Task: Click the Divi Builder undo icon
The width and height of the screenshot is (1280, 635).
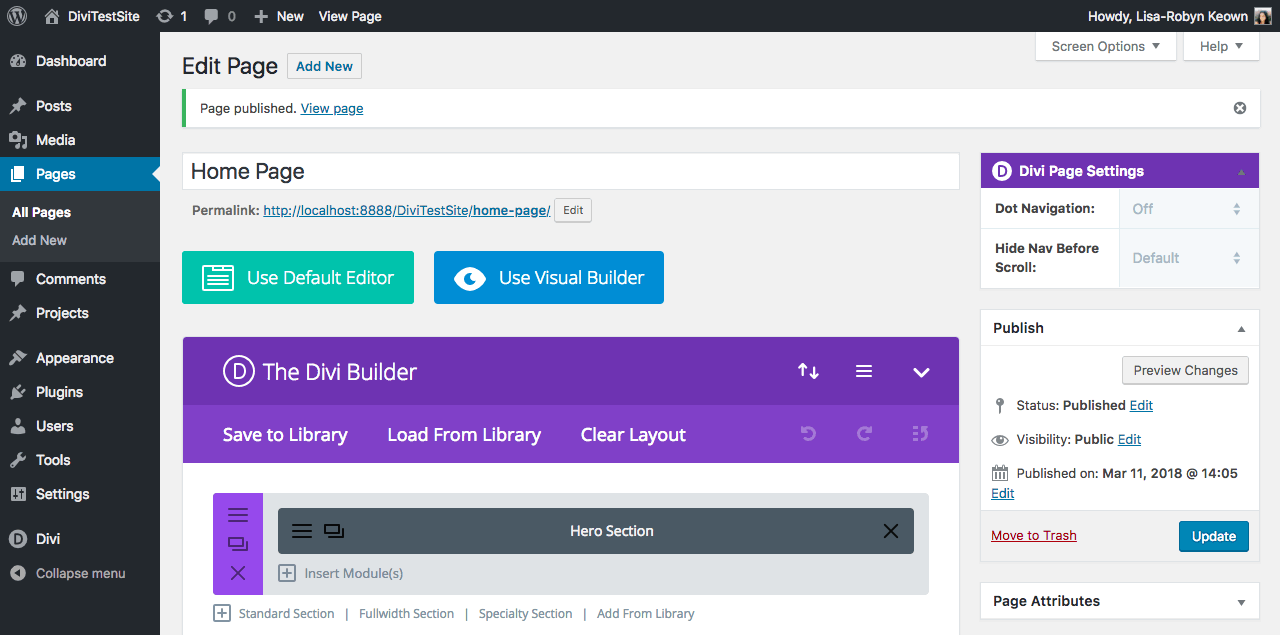Action: pyautogui.click(x=808, y=434)
